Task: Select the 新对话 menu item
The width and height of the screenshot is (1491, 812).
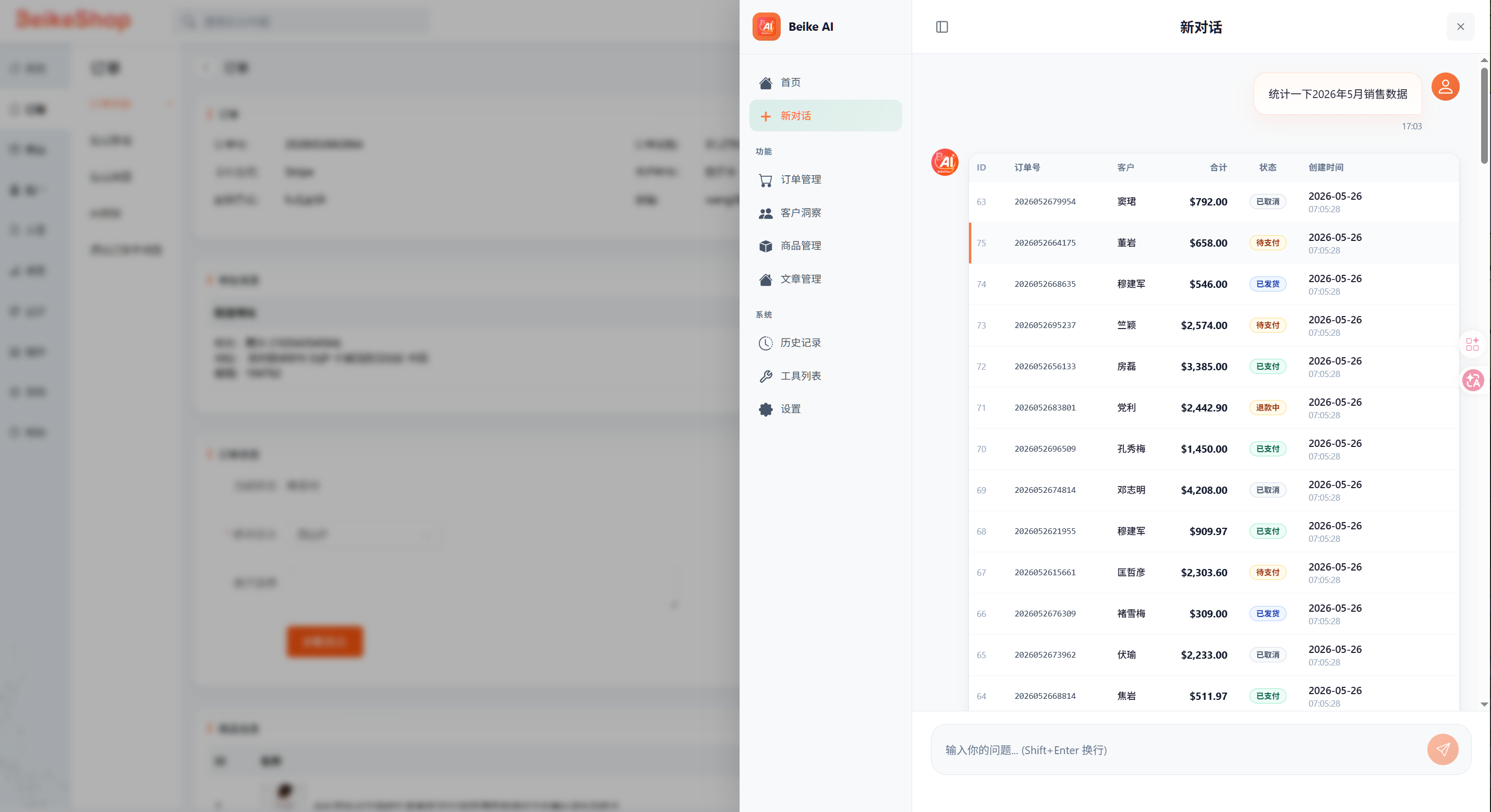Action: pos(826,116)
